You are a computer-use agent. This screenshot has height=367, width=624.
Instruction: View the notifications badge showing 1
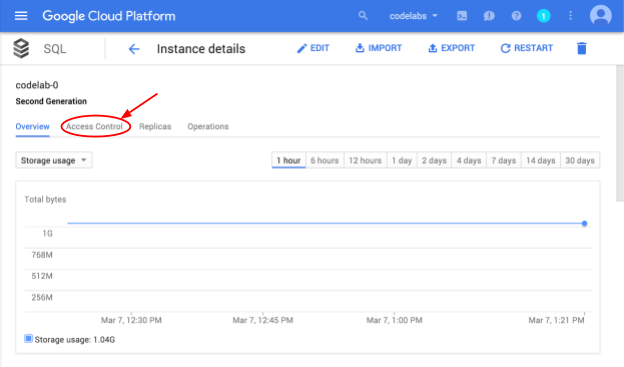[543, 16]
